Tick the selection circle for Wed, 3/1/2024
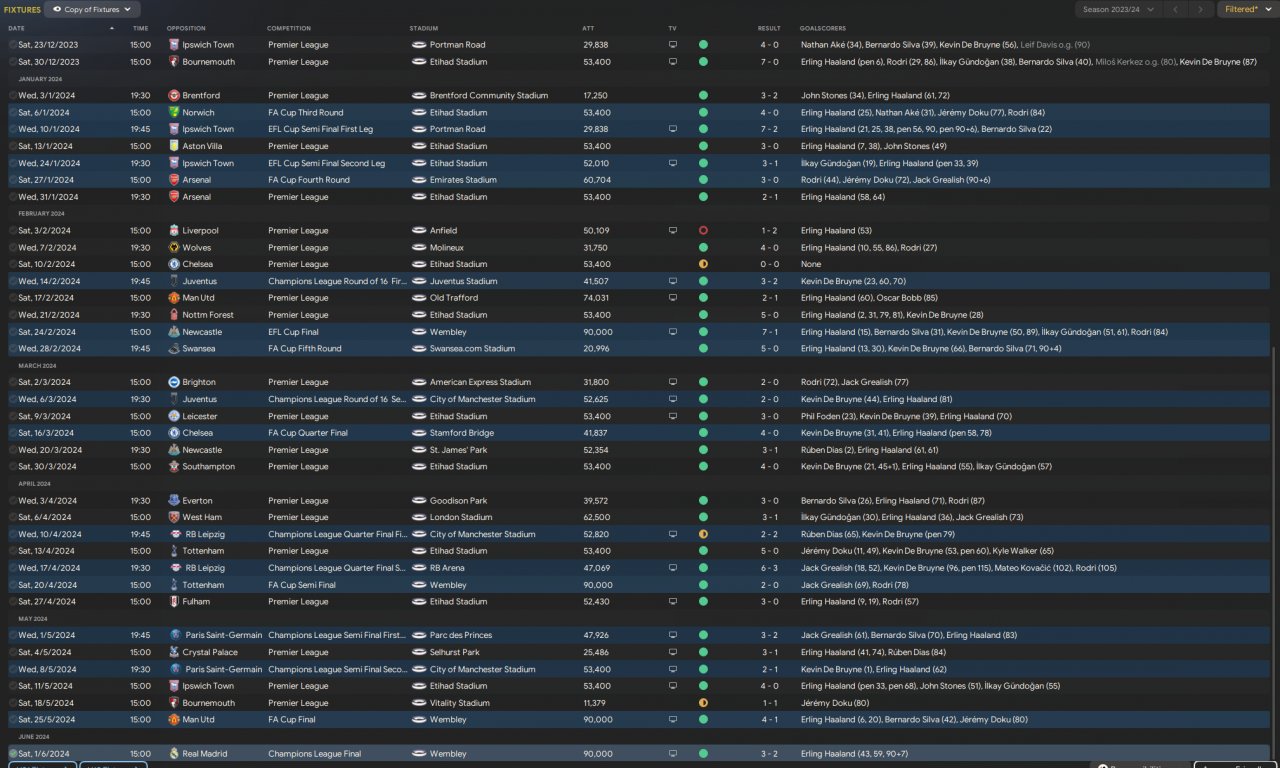Viewport: 1280px width, 768px height. pos(13,96)
